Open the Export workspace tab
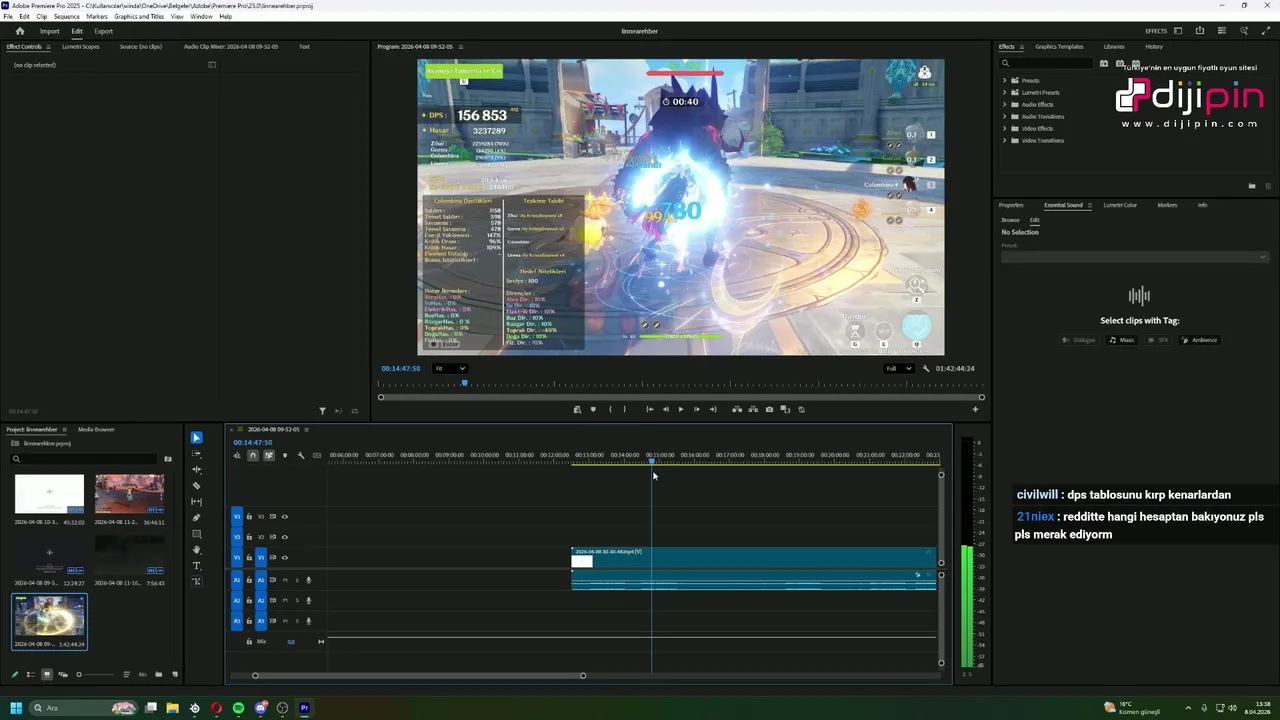Viewport: 1280px width, 720px height. coord(103,31)
